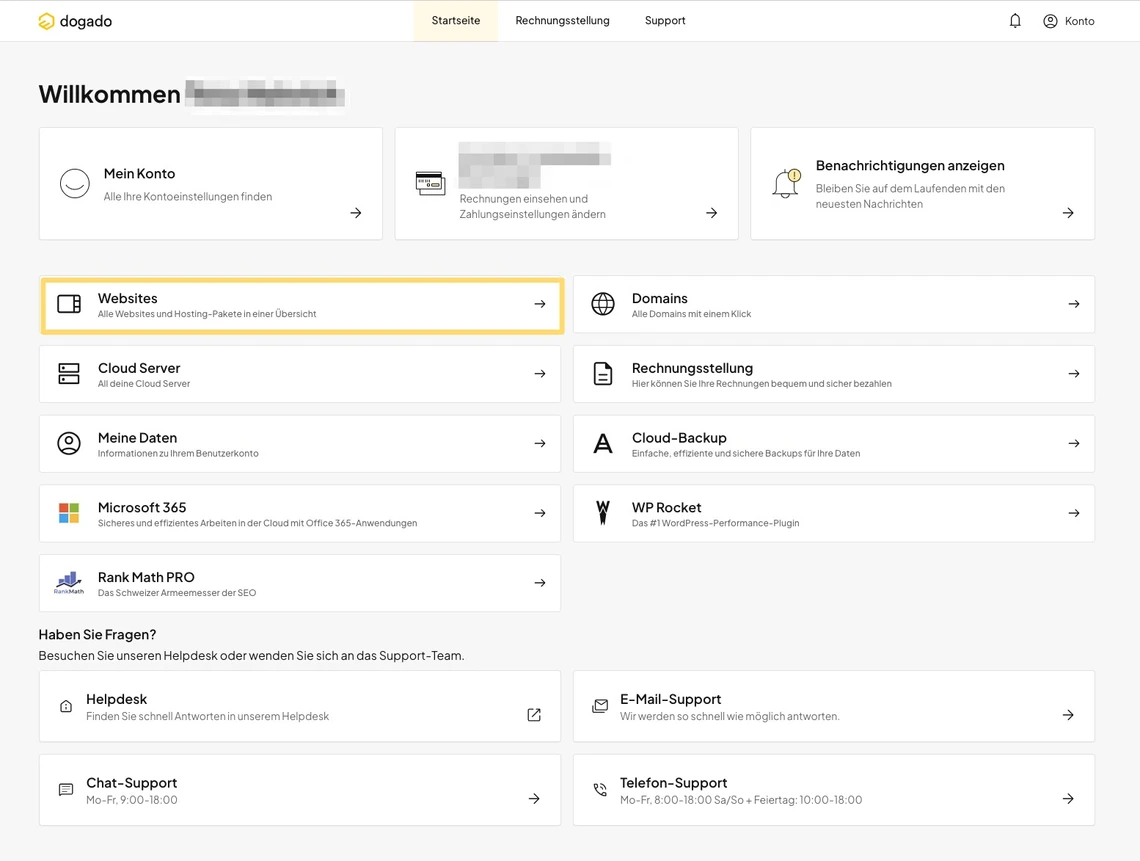Click the Domains globe icon
Screen dimensions: 1140x861
(602, 303)
